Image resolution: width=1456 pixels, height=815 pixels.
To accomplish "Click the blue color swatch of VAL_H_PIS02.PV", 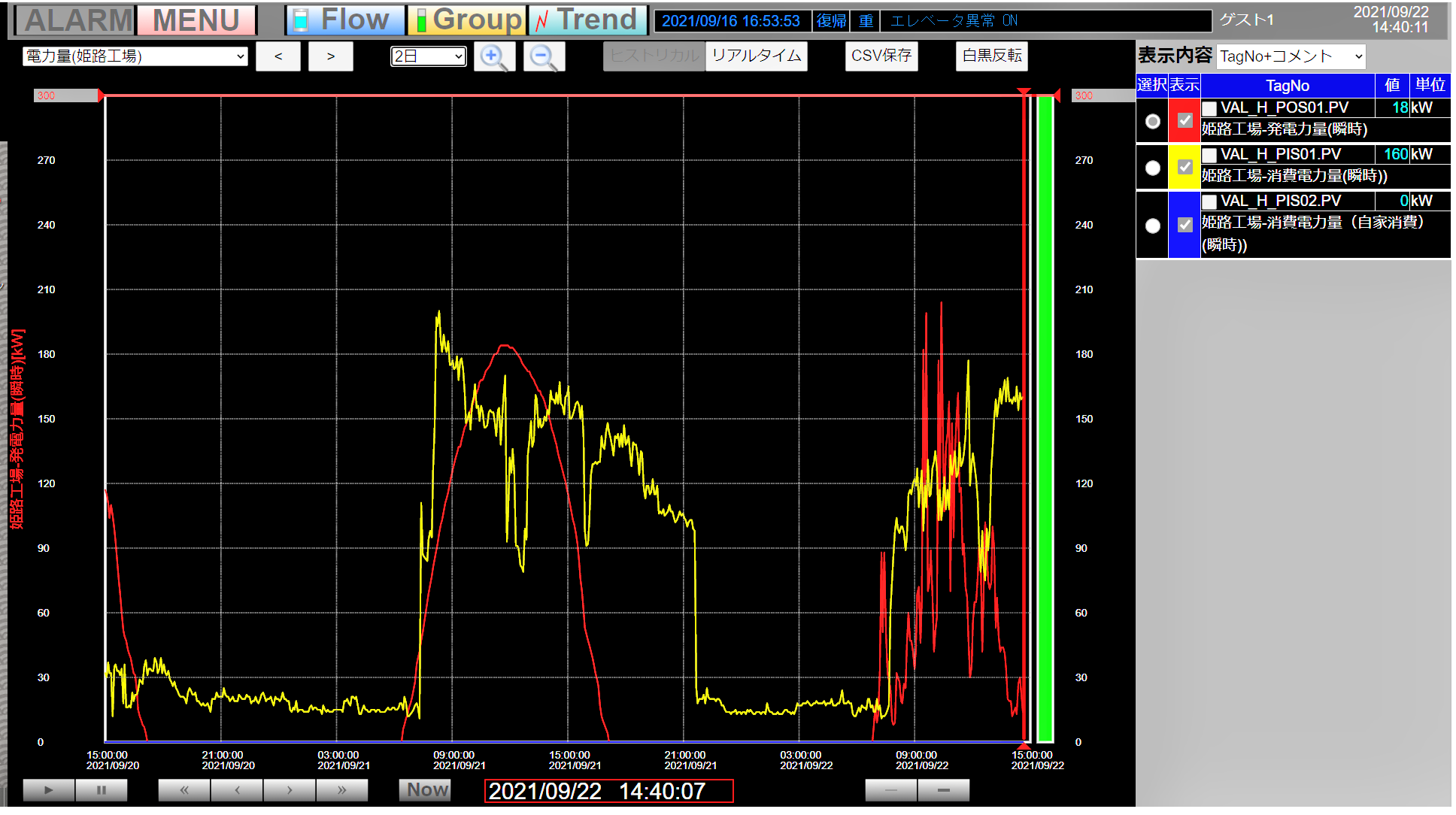I will 1184,225.
